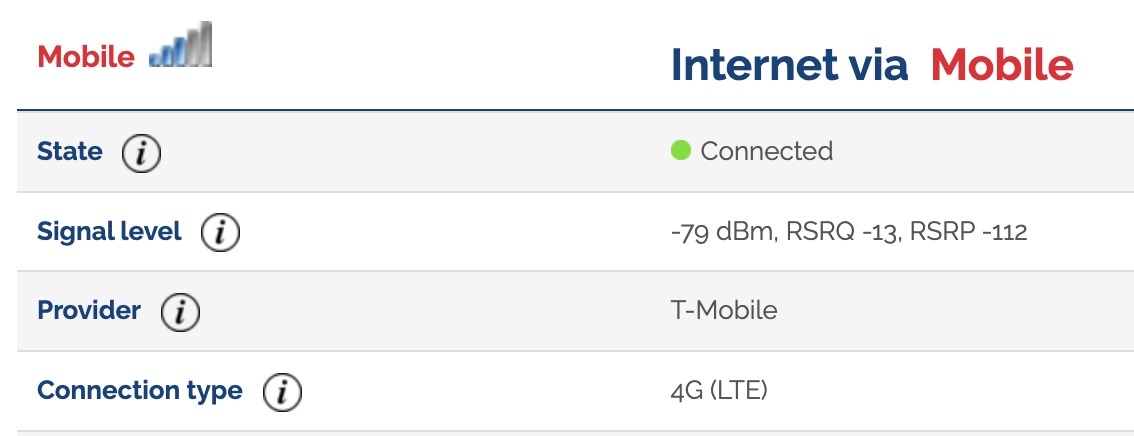
Task: Open the info icon beside Signal level
Action: [220, 232]
